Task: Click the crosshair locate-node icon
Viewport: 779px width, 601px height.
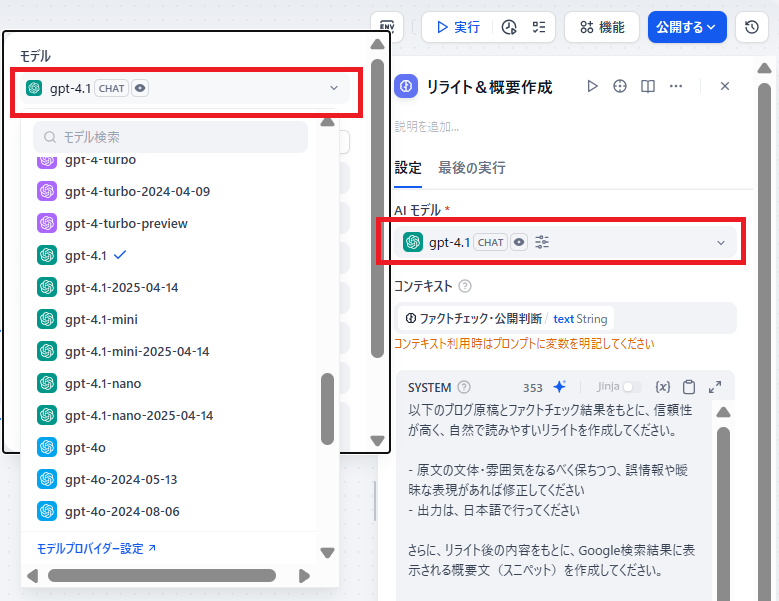Action: pos(620,87)
